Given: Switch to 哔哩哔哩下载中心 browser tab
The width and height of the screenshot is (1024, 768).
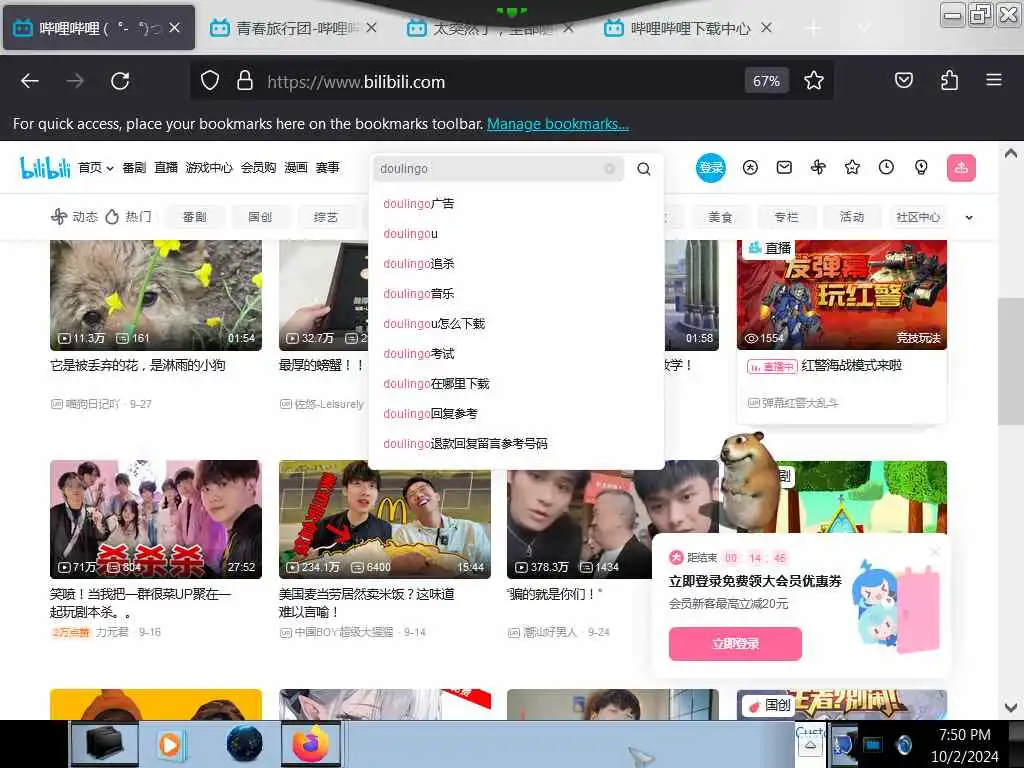Looking at the screenshot, I should (690, 28).
